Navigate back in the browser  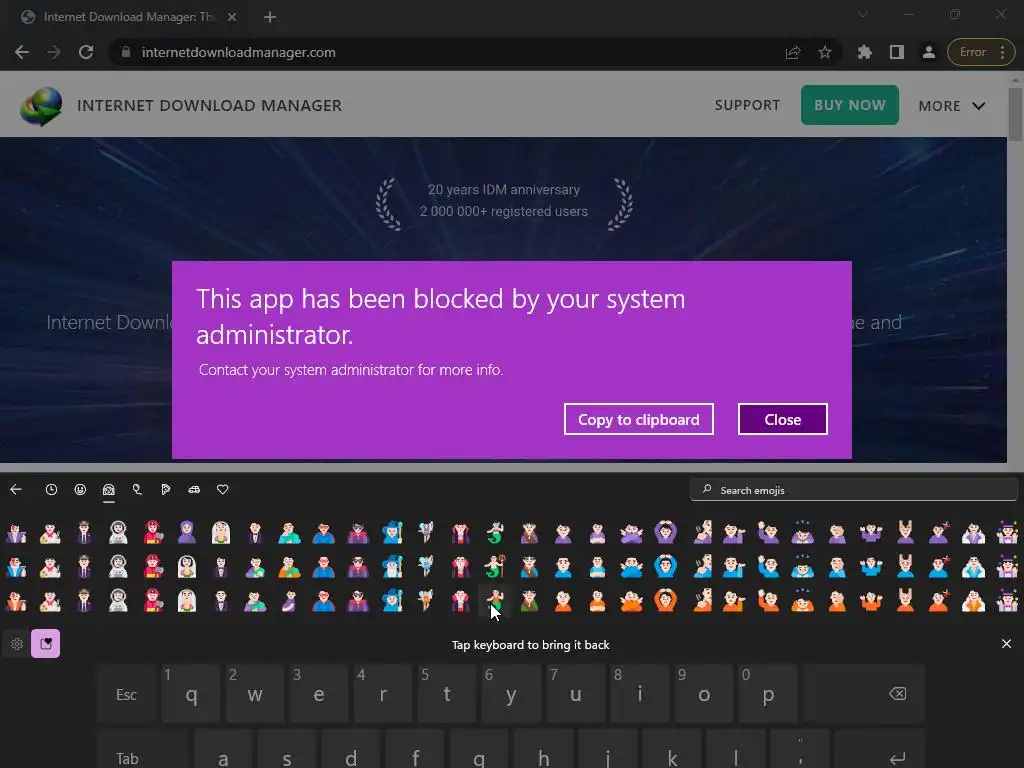coord(22,52)
